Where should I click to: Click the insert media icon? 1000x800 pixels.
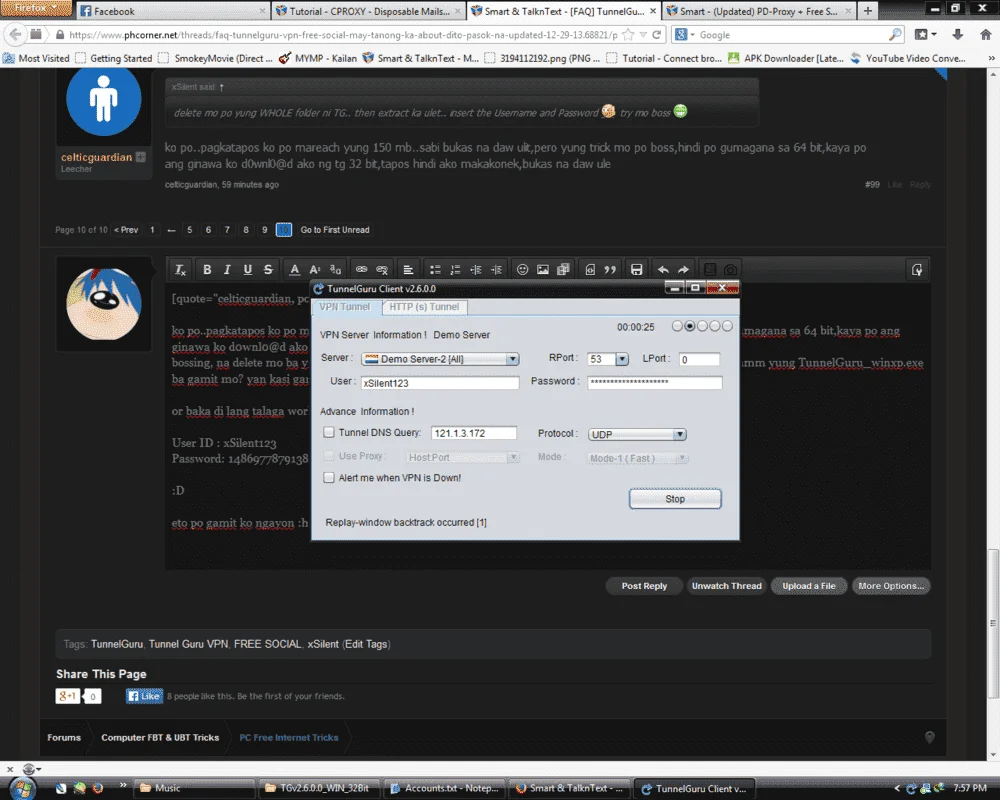coord(563,270)
